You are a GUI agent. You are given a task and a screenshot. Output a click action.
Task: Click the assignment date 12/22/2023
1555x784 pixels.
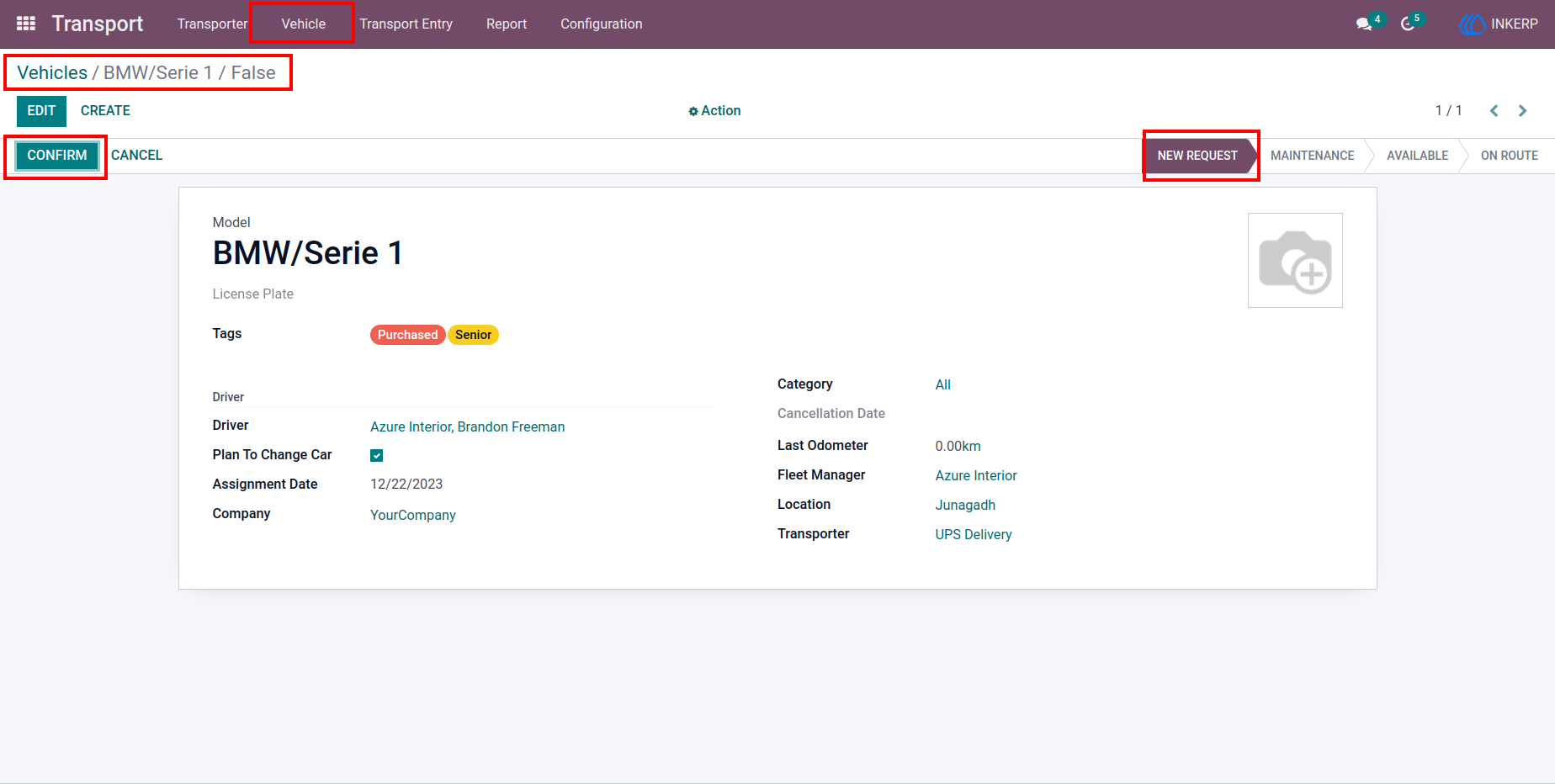click(406, 485)
